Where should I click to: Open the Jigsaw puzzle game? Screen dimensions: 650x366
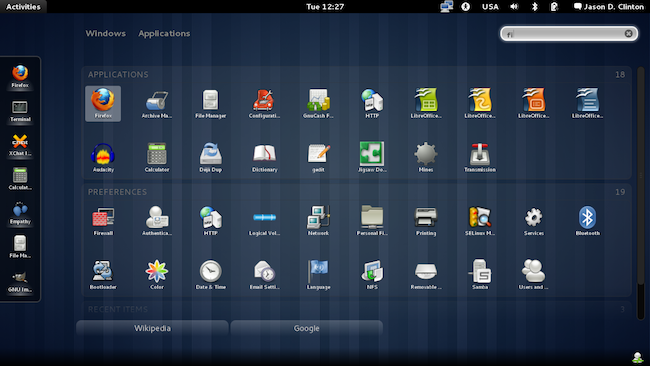click(372, 158)
